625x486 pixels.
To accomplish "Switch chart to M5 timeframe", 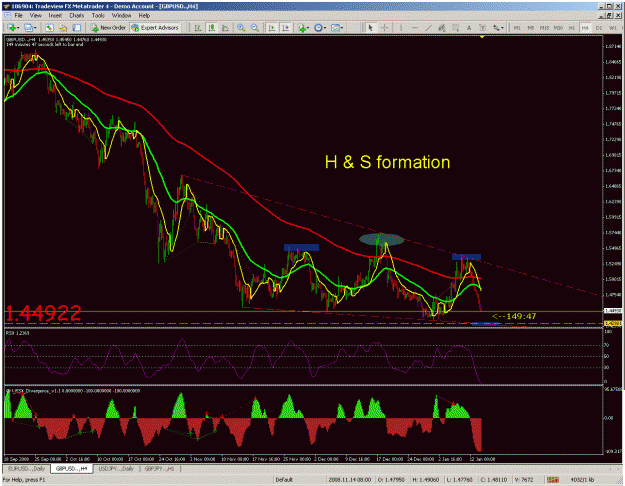I will coord(531,28).
